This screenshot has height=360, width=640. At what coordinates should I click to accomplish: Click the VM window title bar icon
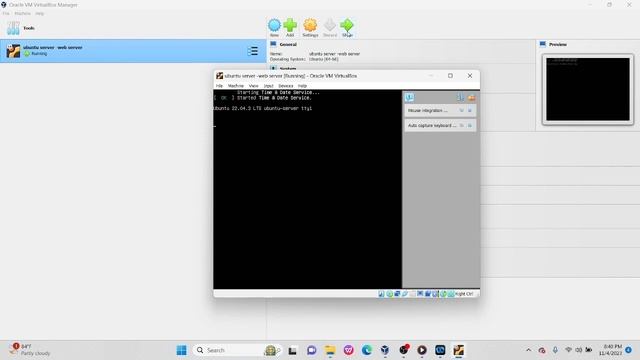[220, 76]
